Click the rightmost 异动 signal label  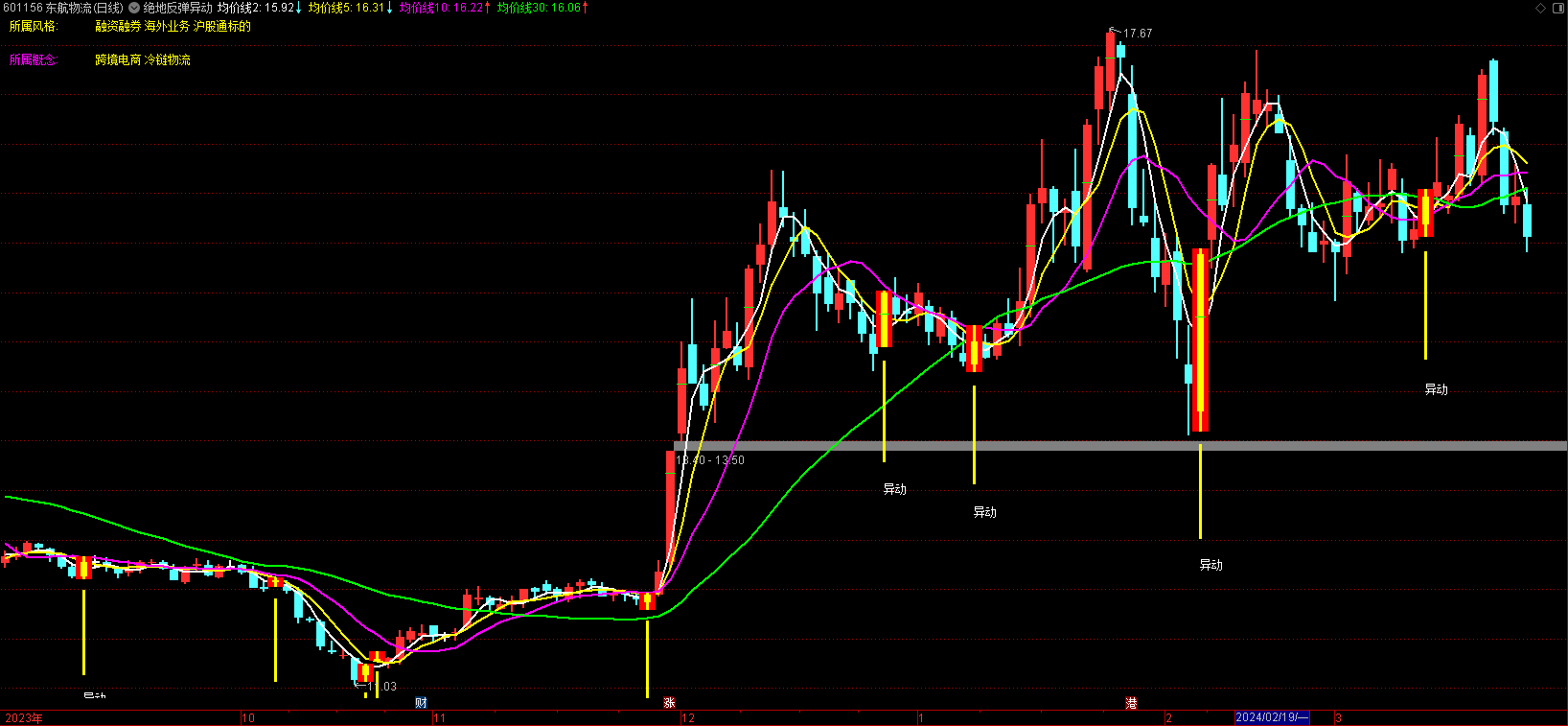[1436, 389]
